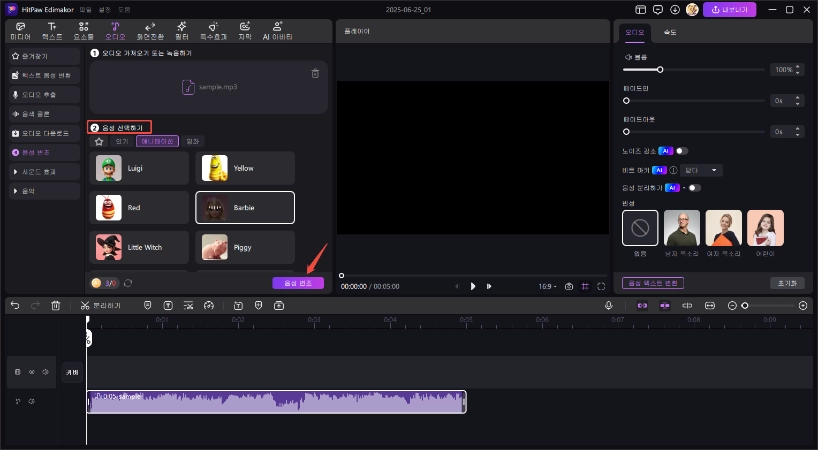The height and width of the screenshot is (450, 818).
Task: Click the refresh icon next to coin count
Action: pos(128,283)
